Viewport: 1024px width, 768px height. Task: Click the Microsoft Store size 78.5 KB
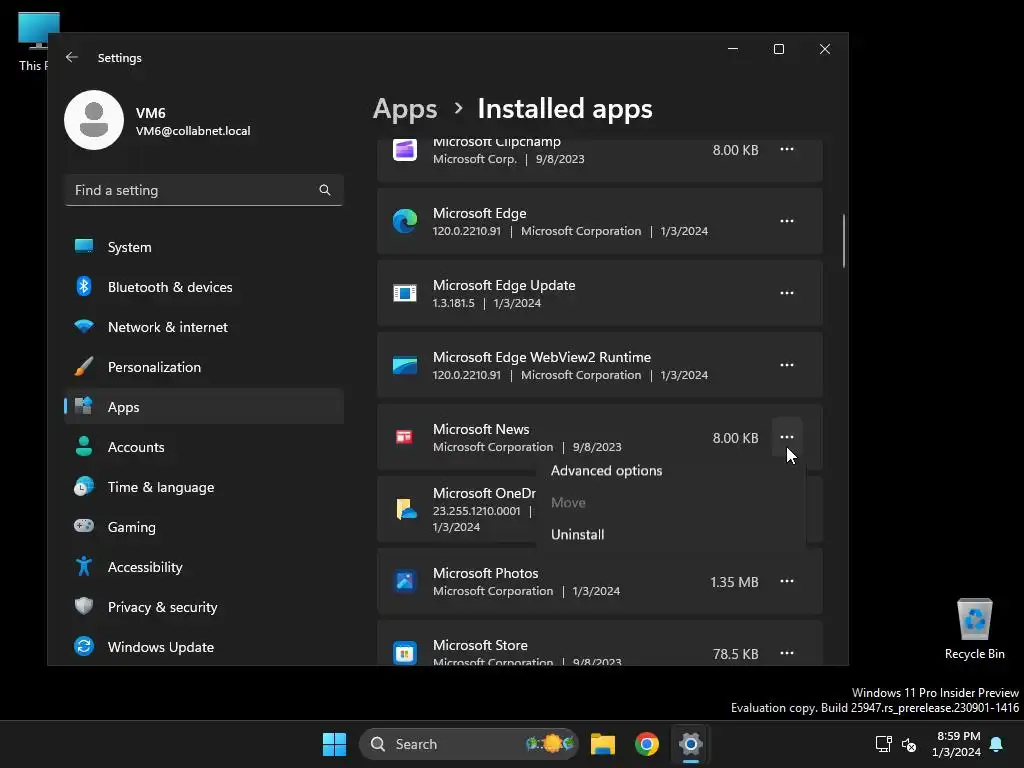[735, 654]
